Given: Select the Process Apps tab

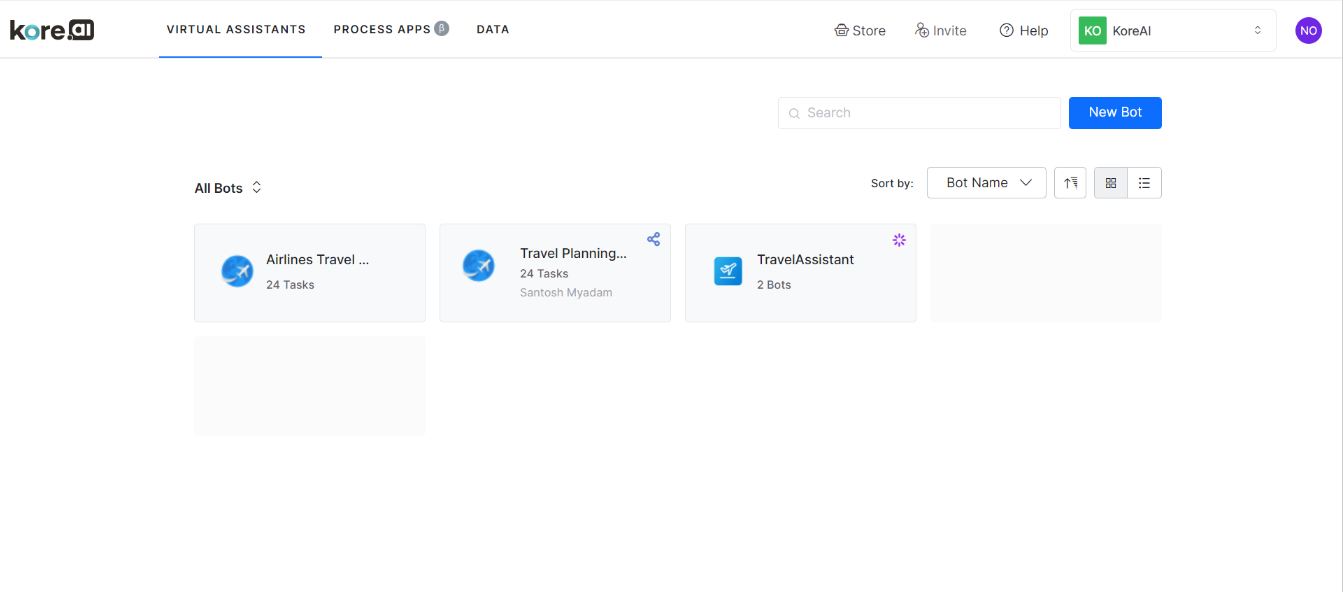Looking at the screenshot, I should click(391, 30).
